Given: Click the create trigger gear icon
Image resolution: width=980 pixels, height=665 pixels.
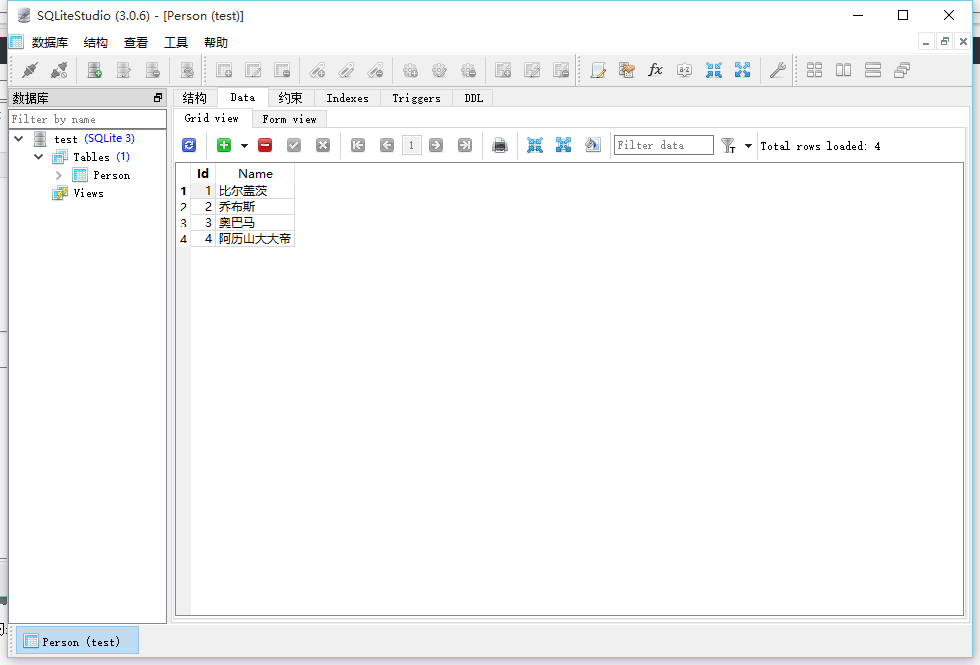Looking at the screenshot, I should [x=410, y=70].
